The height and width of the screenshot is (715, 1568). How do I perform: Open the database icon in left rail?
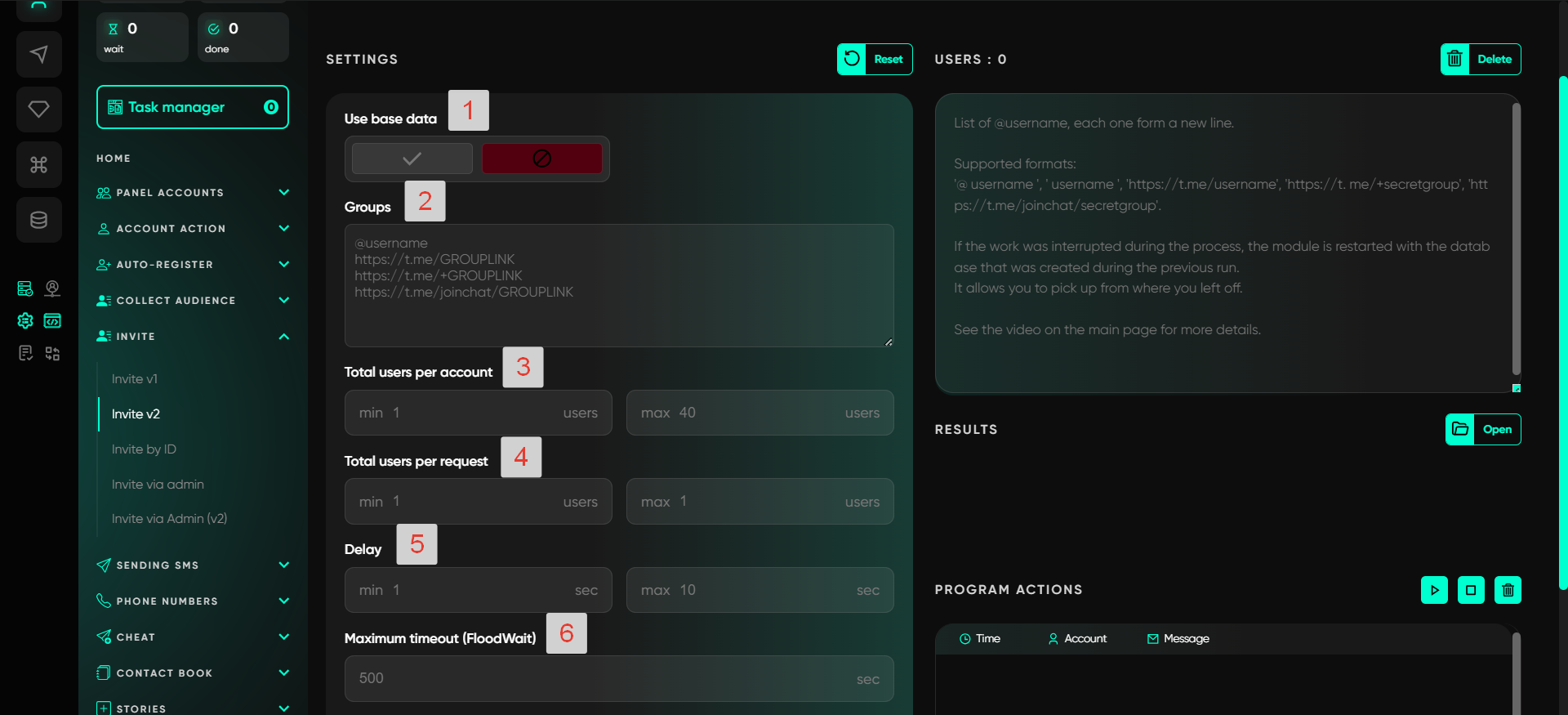(38, 220)
